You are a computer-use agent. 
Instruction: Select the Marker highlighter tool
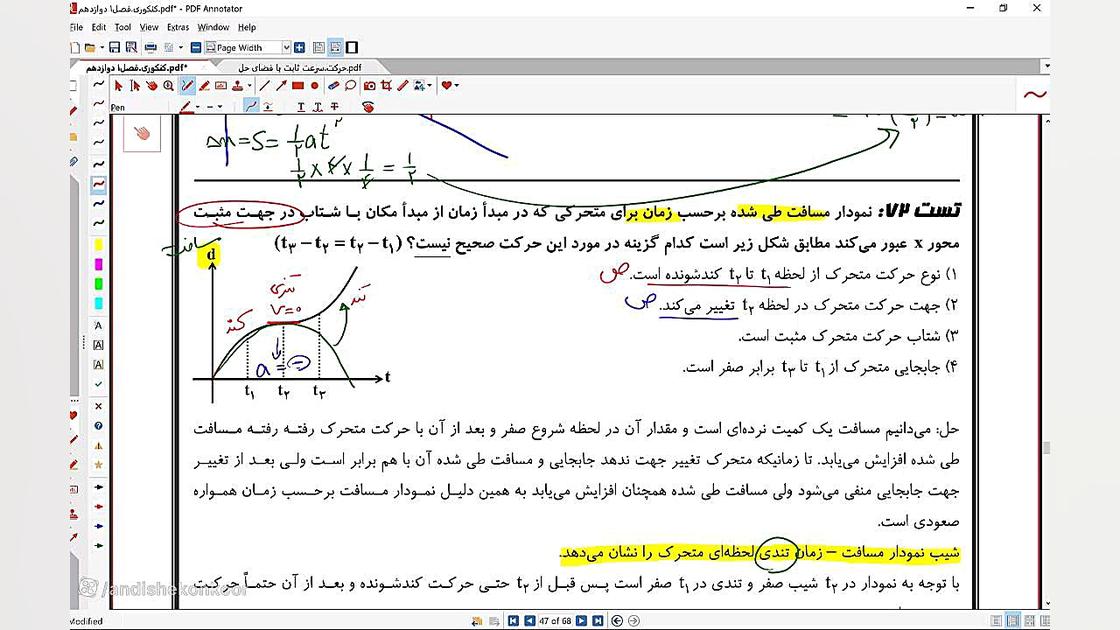point(204,86)
